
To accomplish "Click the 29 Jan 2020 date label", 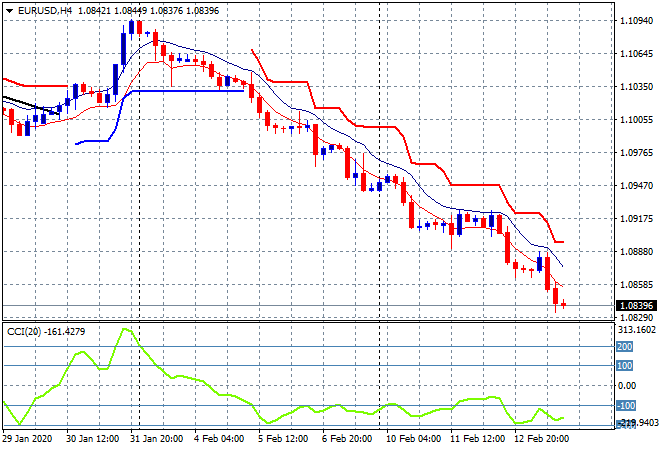I will coord(31,438).
